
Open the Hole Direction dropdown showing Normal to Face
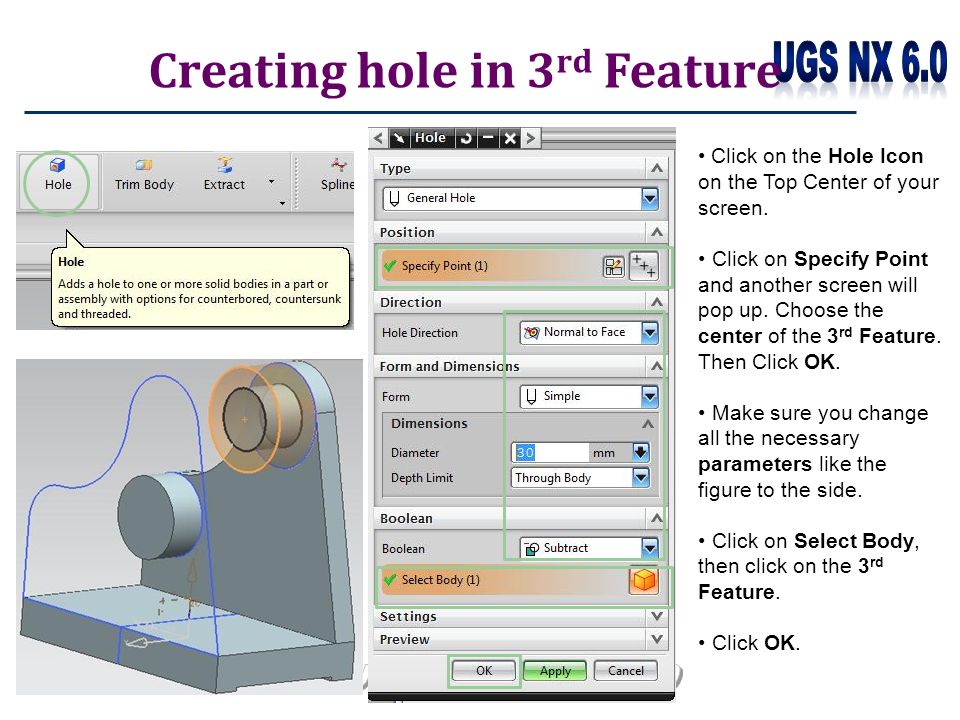[x=589, y=332]
